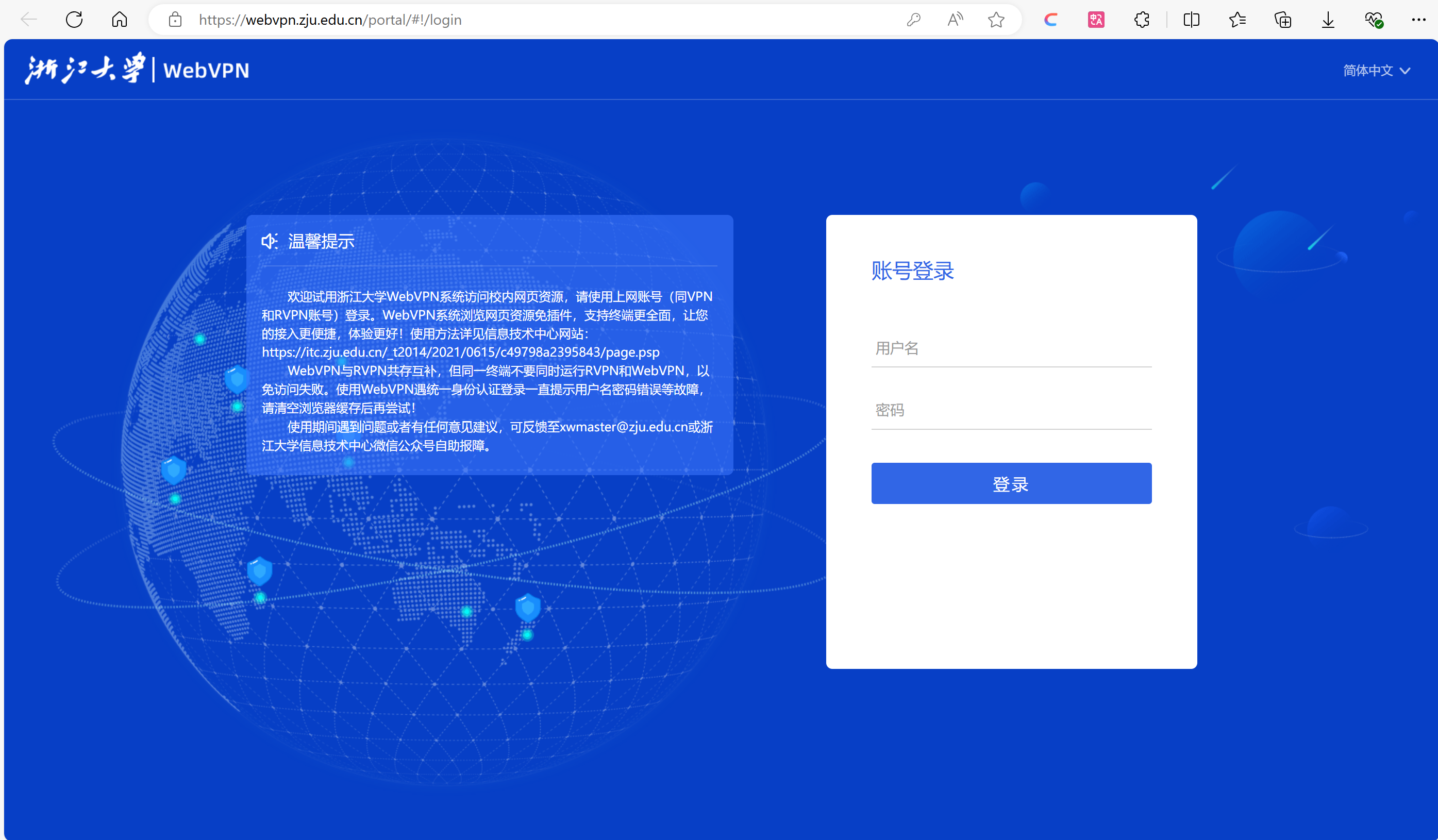Open browser settings three-dot menu

[x=1418, y=20]
